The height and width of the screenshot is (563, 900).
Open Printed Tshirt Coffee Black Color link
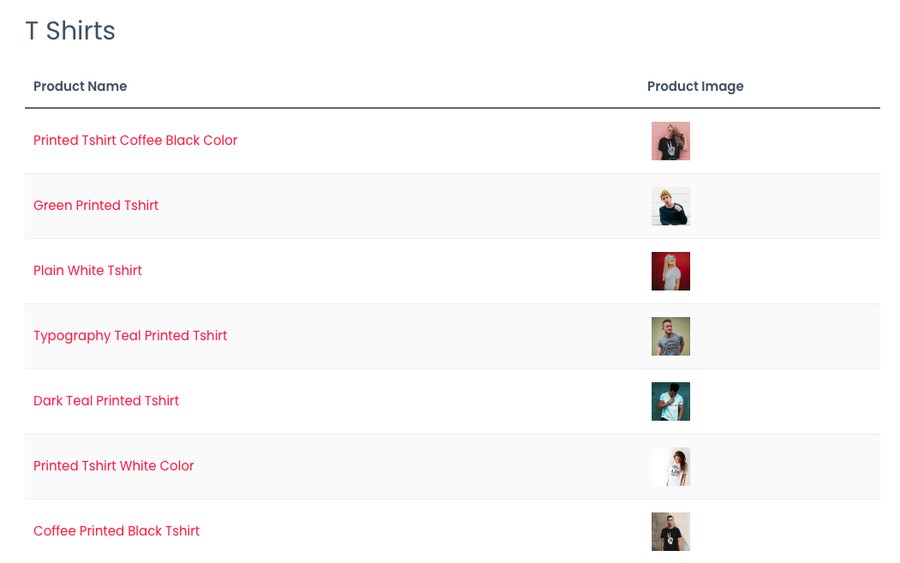(x=135, y=141)
